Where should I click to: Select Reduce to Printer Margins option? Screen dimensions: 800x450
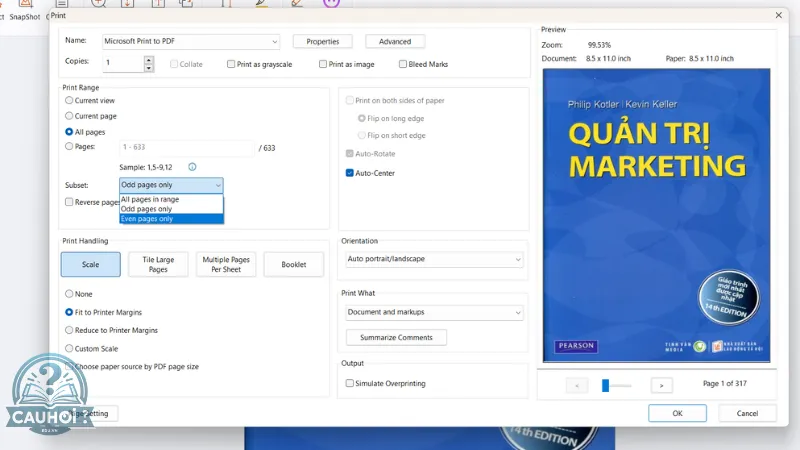point(69,330)
